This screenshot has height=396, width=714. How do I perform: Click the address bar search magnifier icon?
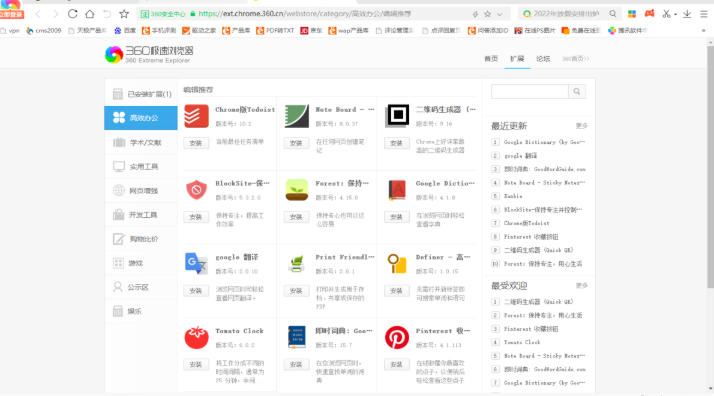click(613, 14)
